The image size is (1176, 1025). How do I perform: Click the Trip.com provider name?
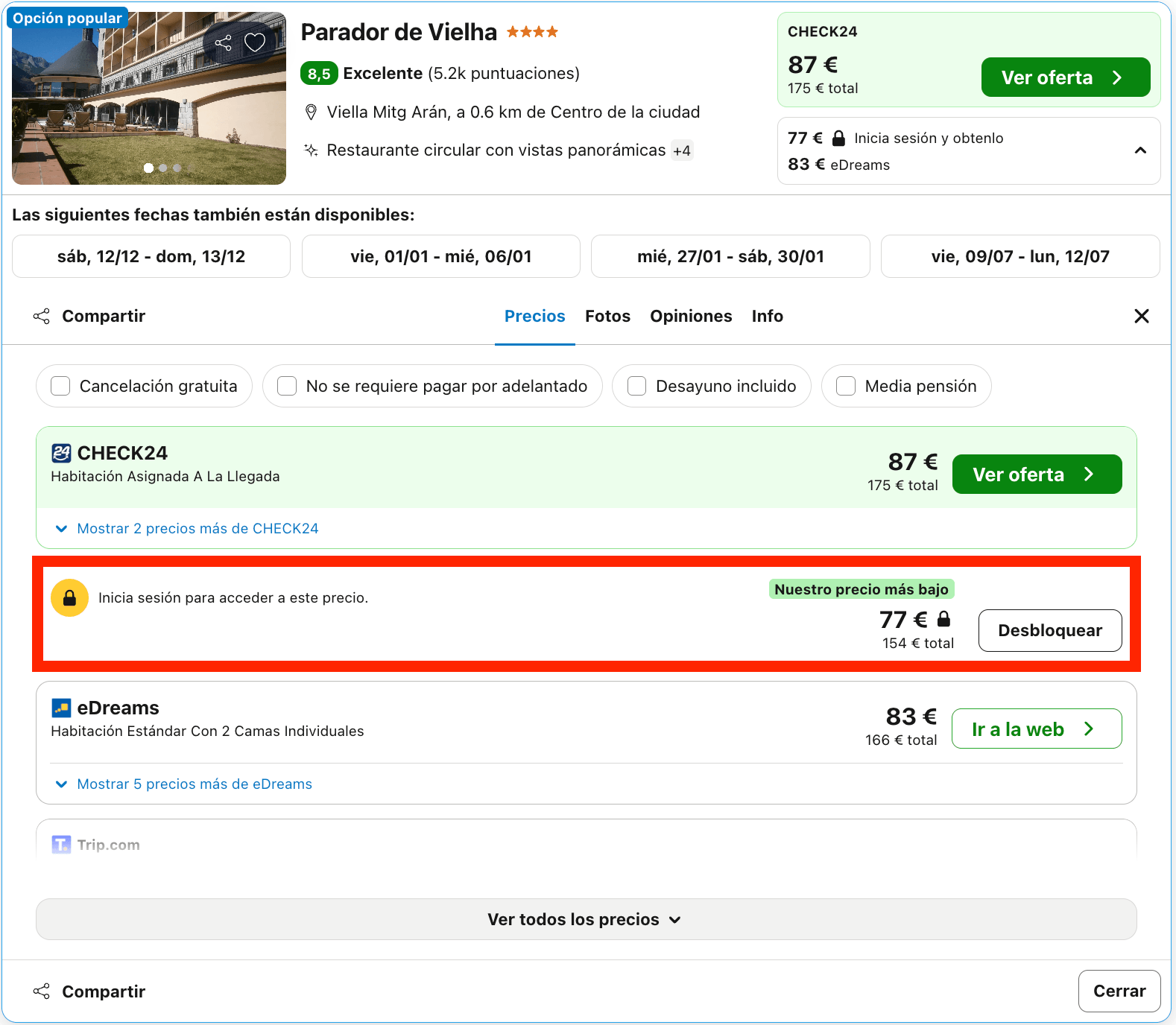(109, 845)
